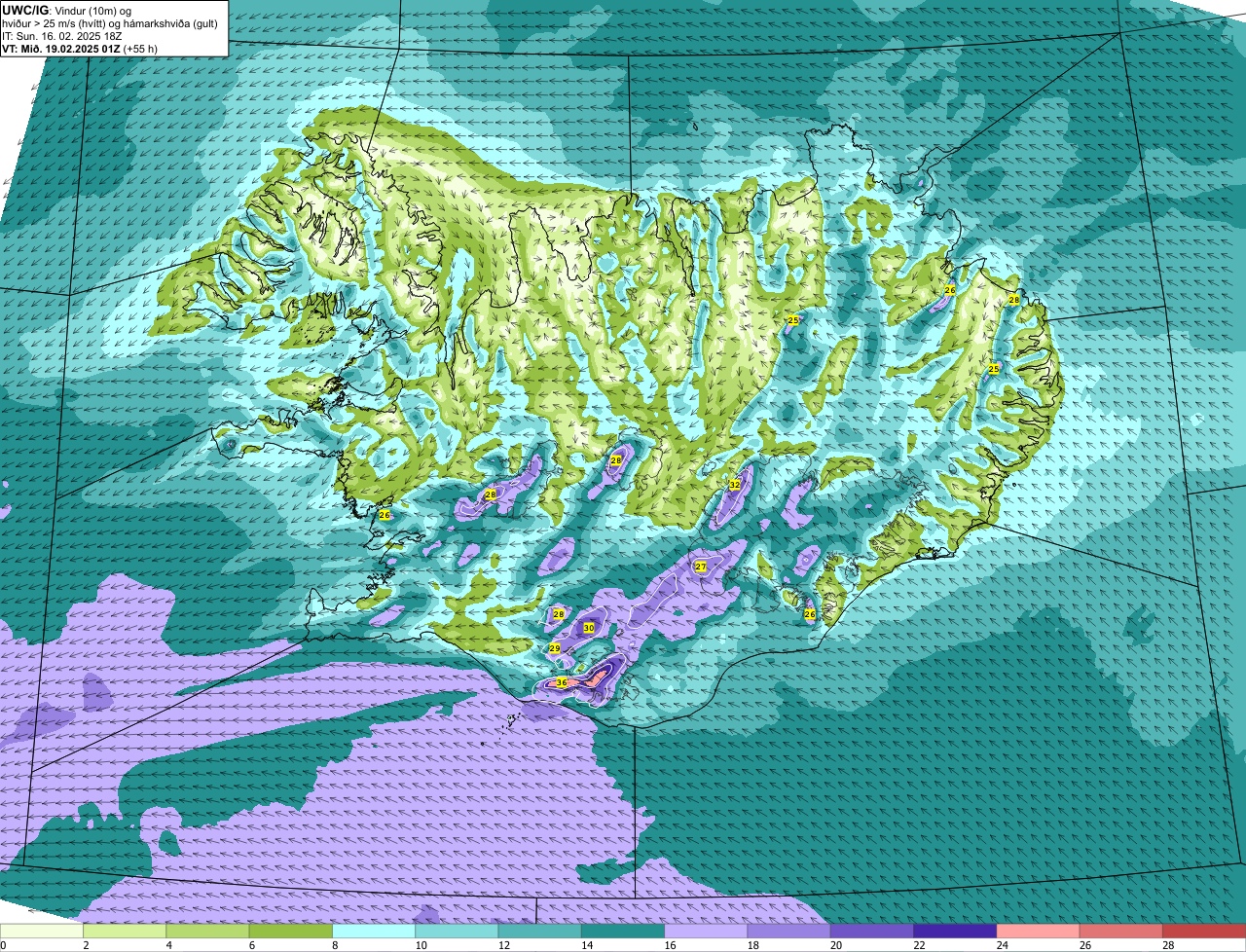
Task: Select the "(+55 h)" forecast offset text
Action: 141,48
